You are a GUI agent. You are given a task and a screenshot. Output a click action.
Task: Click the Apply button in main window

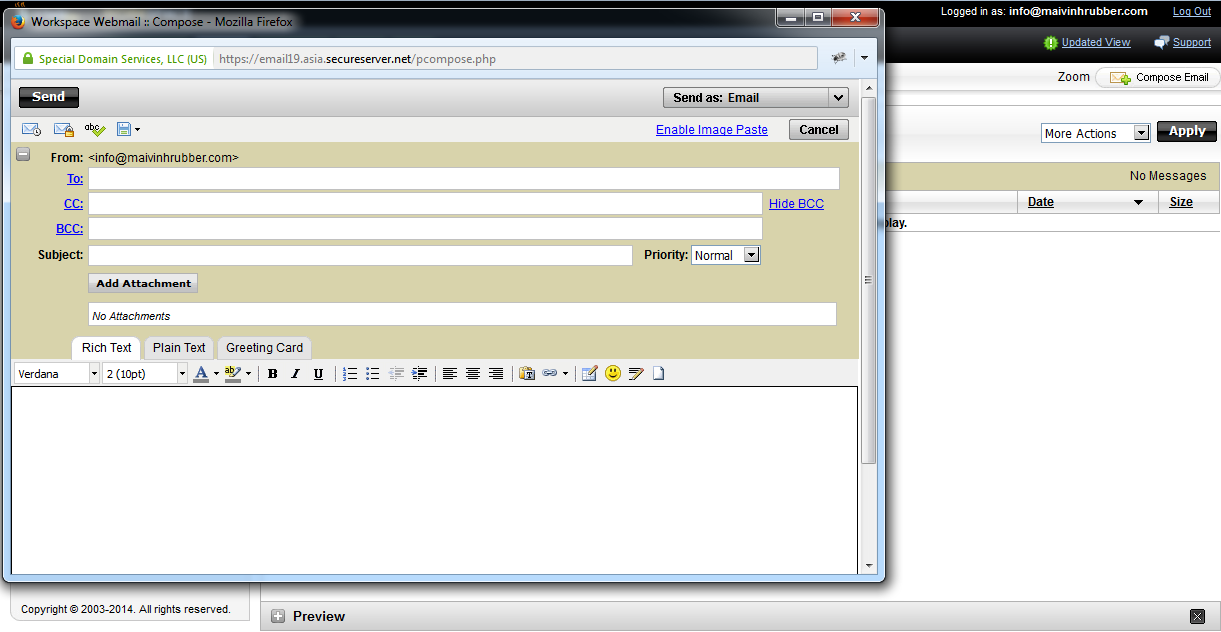(x=1187, y=131)
